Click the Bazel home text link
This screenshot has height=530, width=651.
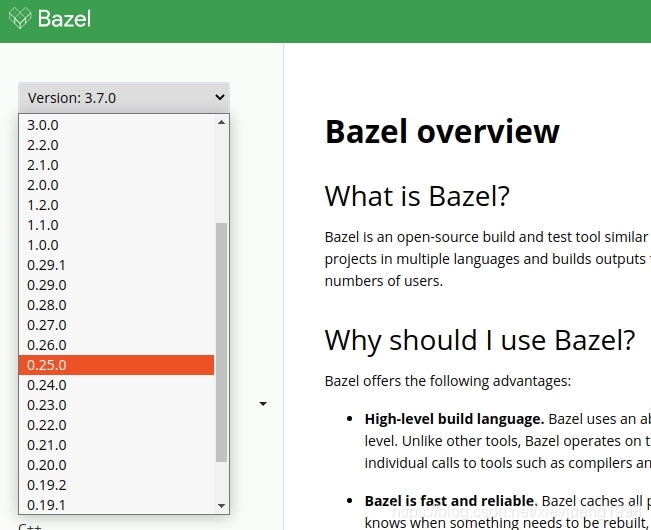point(64,19)
